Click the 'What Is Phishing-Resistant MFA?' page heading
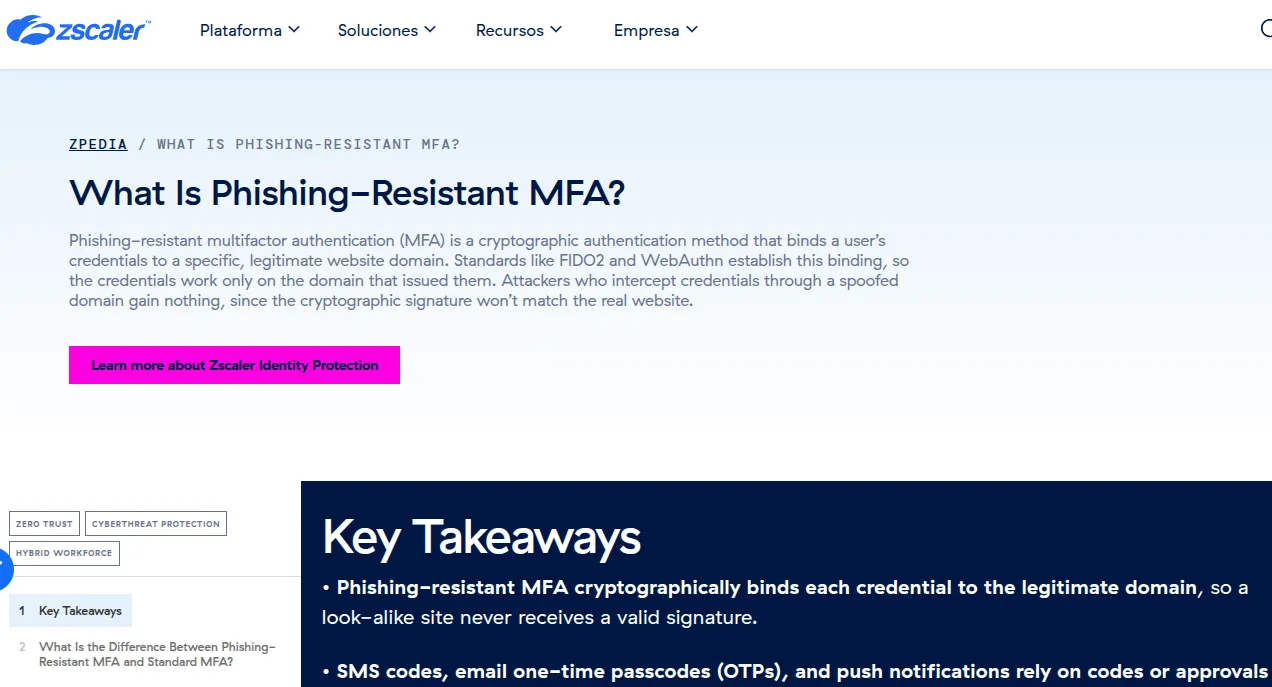Viewport: 1272px width, 687px height. pyautogui.click(x=347, y=193)
